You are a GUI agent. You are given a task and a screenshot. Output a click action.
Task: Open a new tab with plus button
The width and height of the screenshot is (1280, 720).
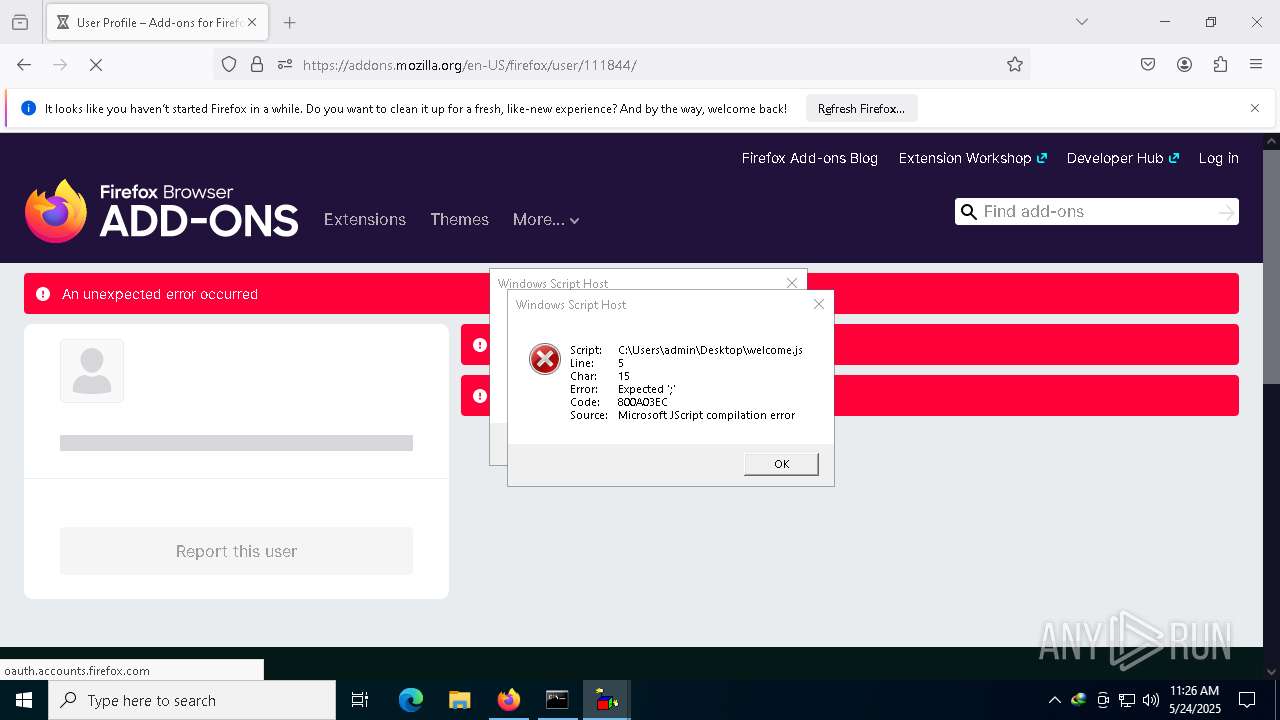tap(289, 22)
